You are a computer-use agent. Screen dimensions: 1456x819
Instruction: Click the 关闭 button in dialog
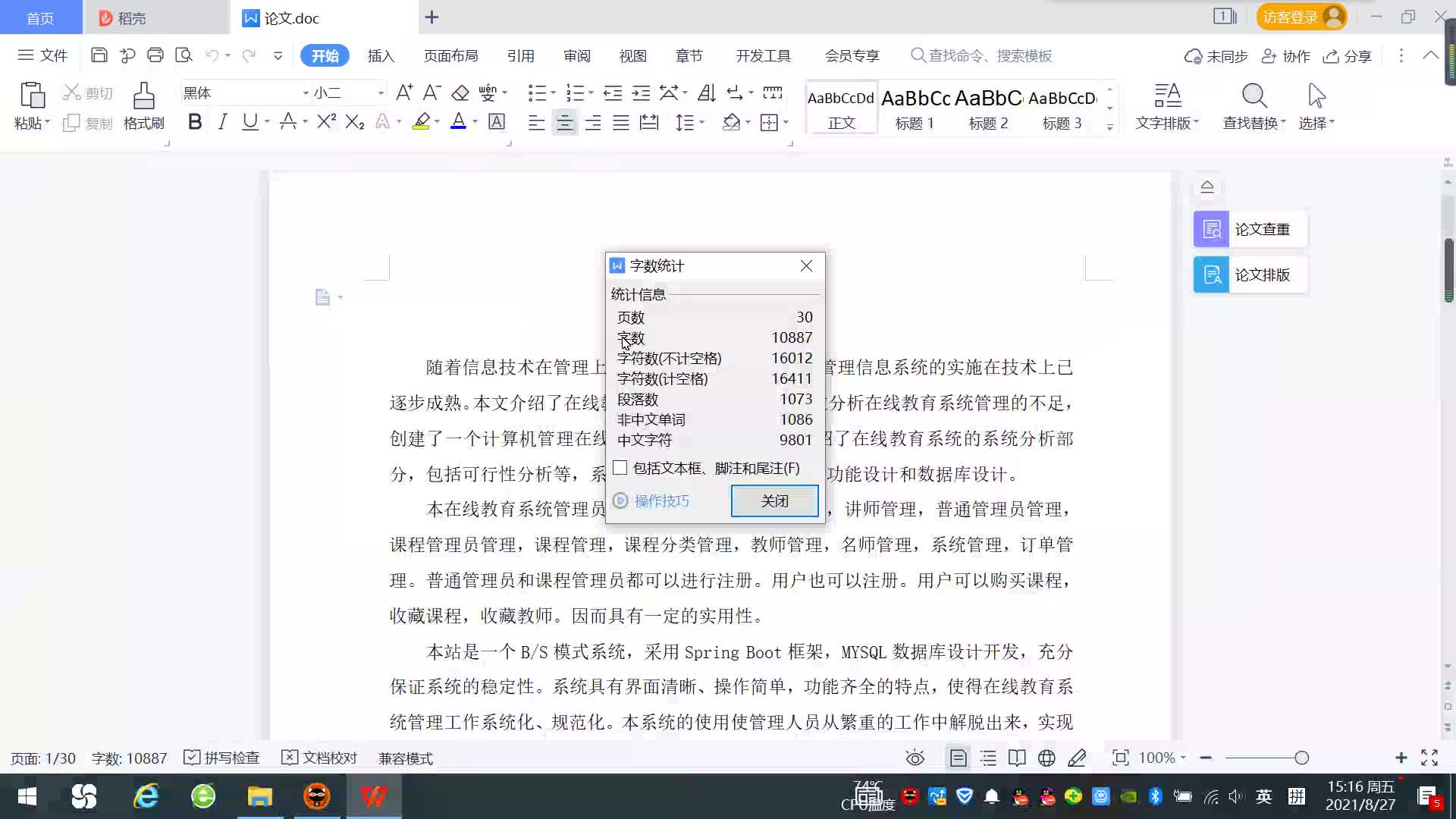click(774, 500)
